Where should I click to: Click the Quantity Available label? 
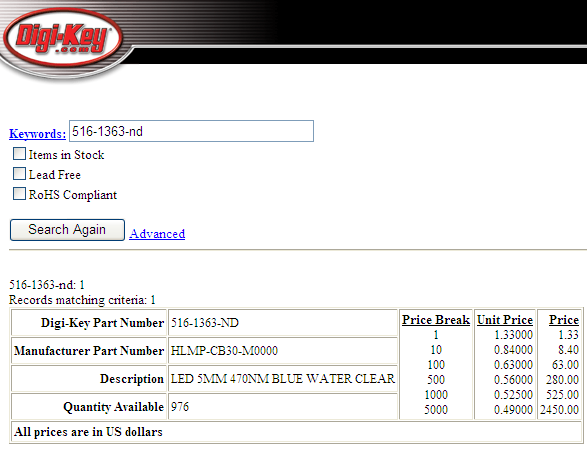[x=113, y=407]
